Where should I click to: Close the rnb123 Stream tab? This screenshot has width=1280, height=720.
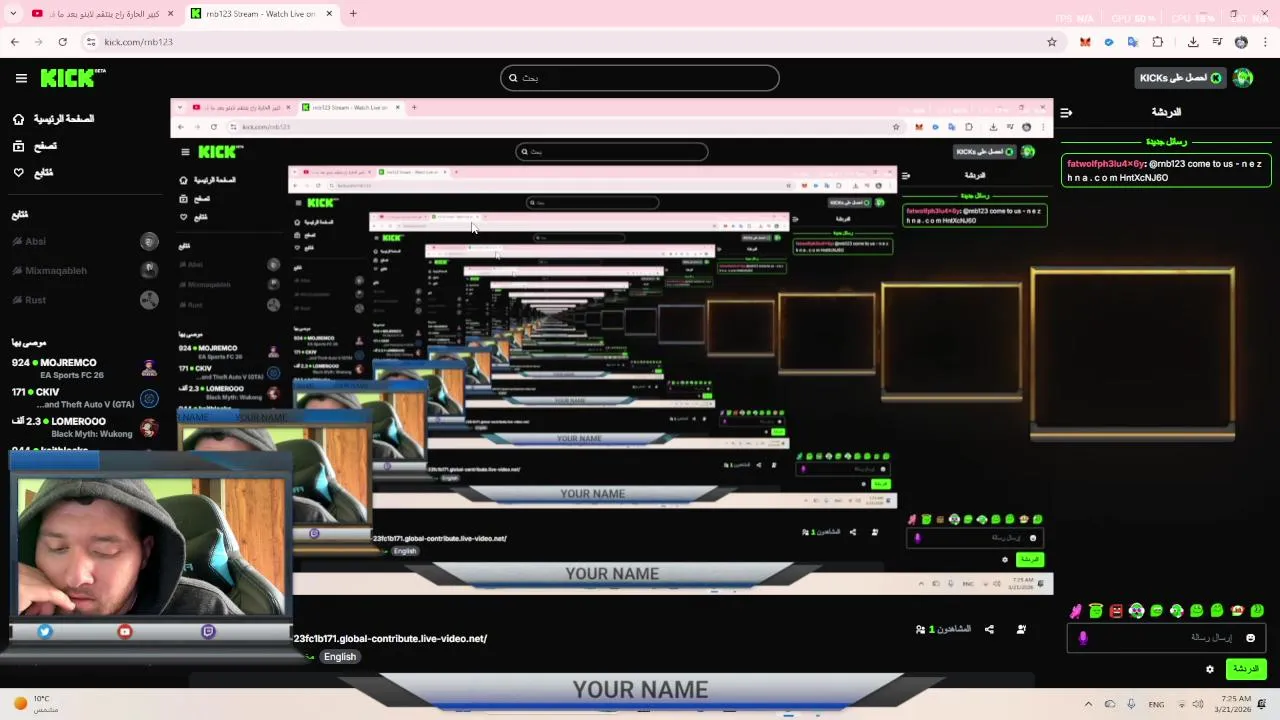(x=329, y=14)
